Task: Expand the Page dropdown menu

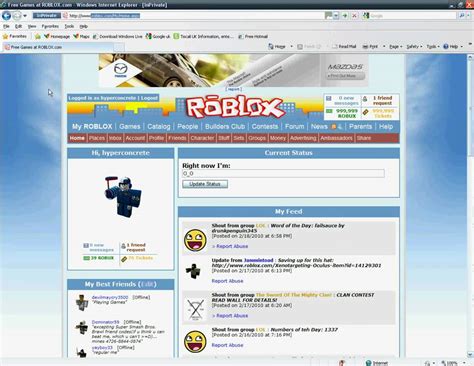Action: tap(396, 47)
